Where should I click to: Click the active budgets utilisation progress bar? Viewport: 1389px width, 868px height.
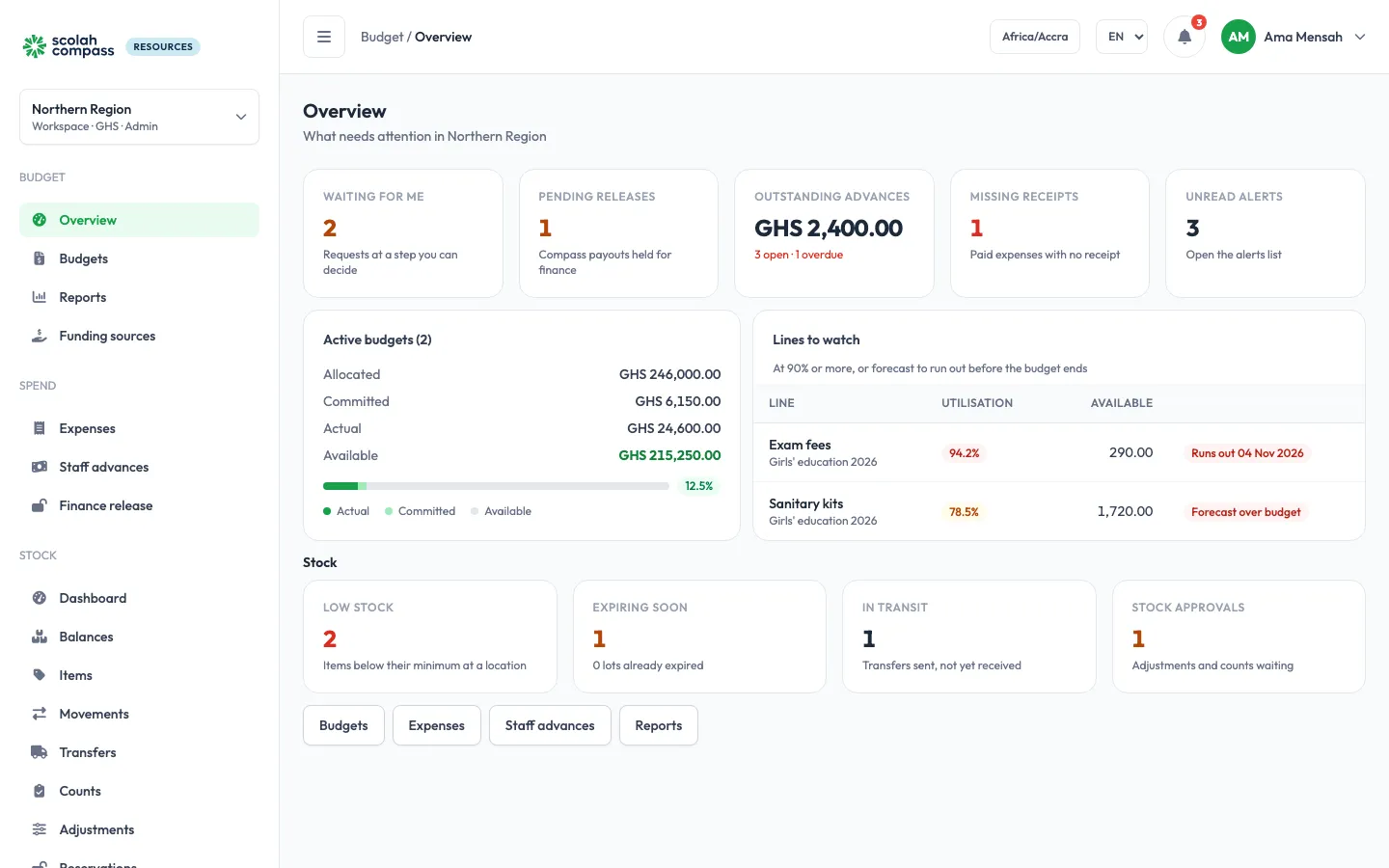coord(496,486)
